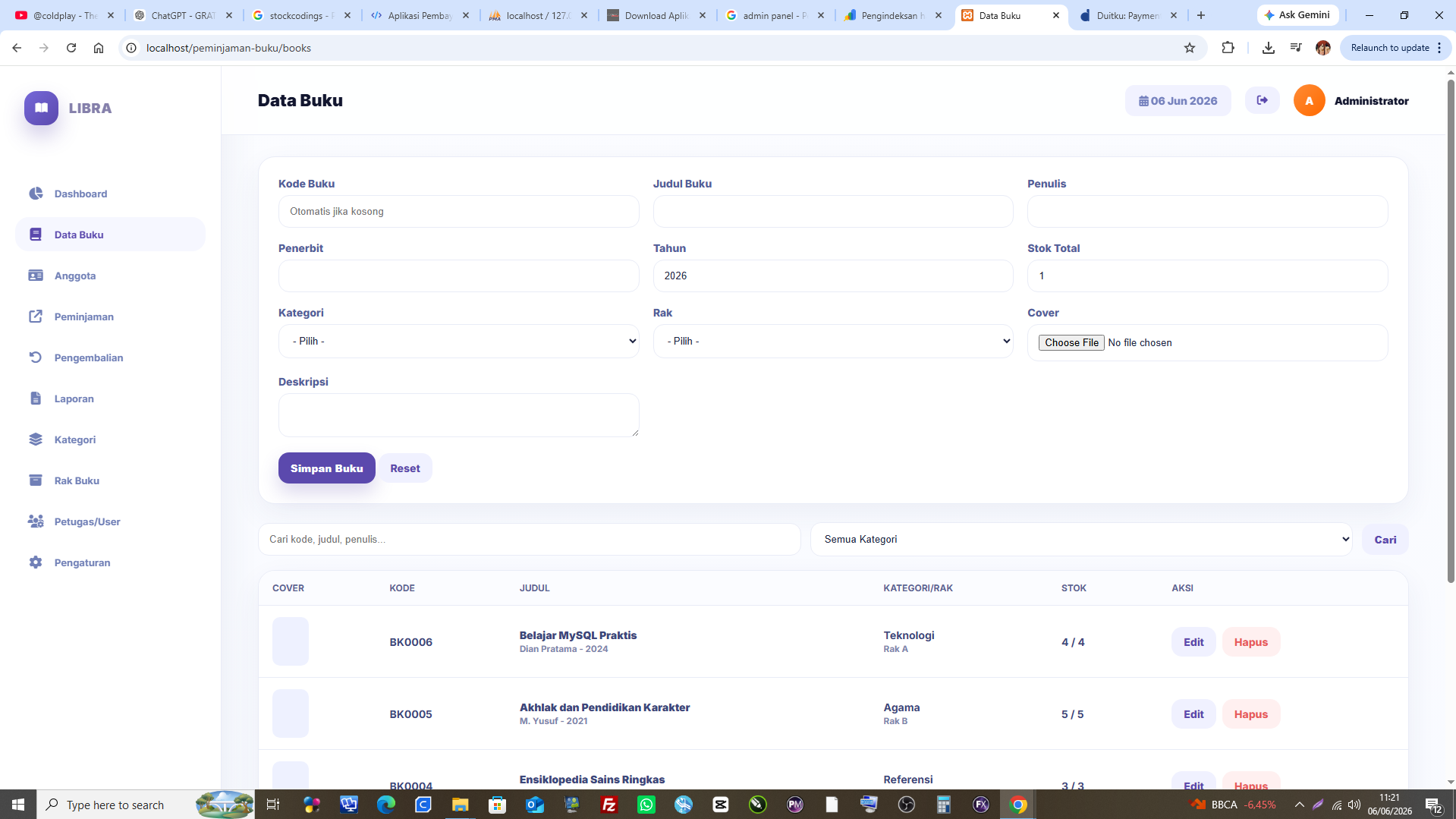Screen dimensions: 1456x819
Task: Click the Stok Total field
Action: tap(1207, 276)
